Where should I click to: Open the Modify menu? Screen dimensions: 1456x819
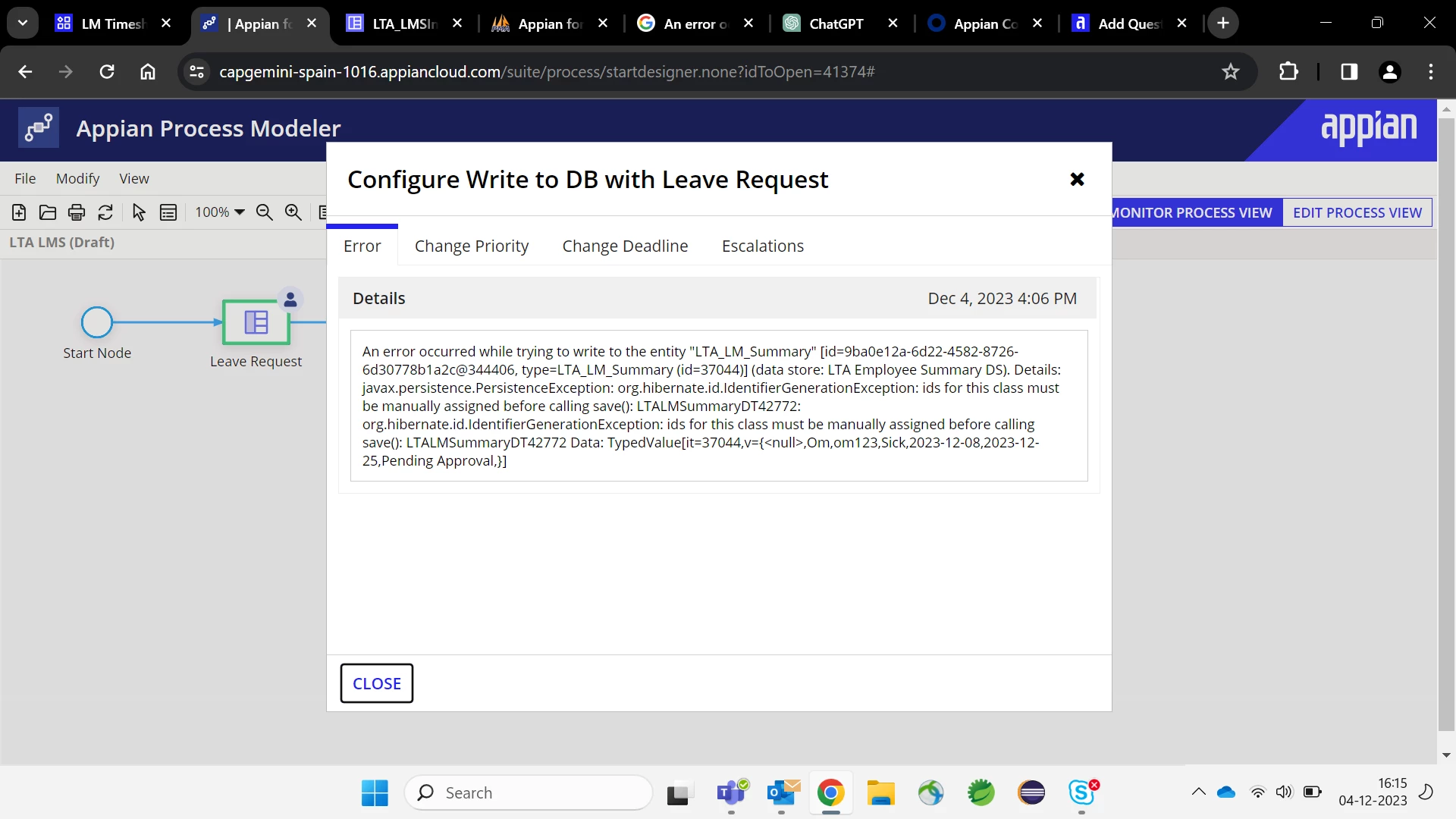[x=77, y=178]
